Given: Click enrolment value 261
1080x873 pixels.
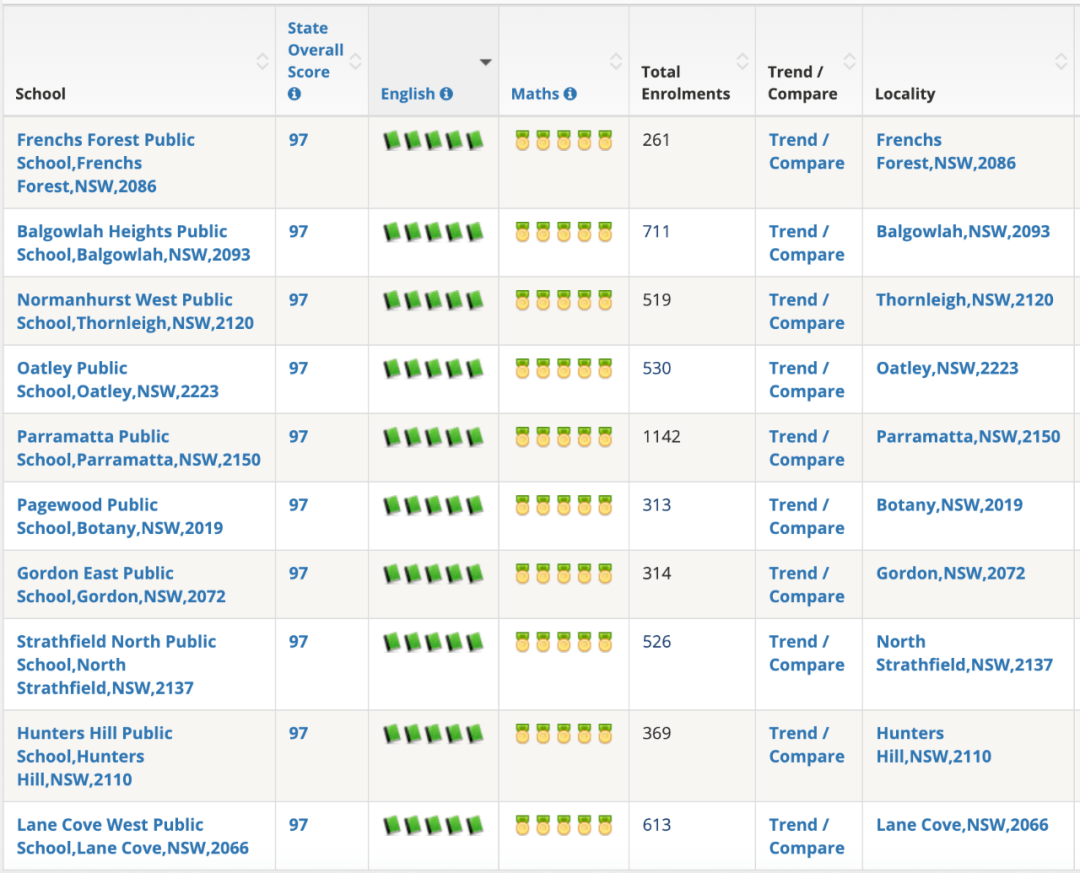Looking at the screenshot, I should (656, 140).
